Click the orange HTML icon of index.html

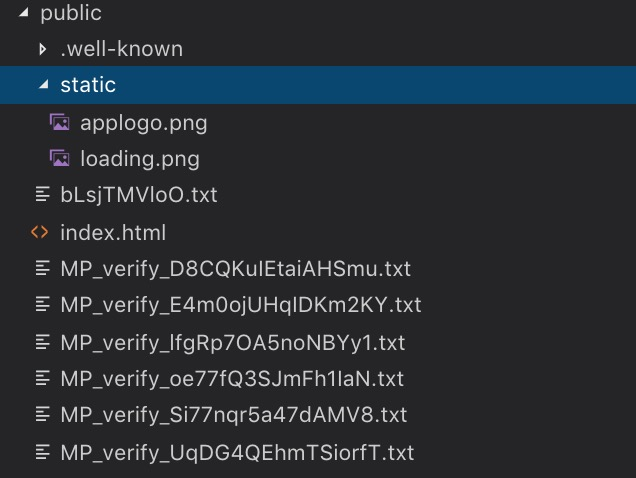40,232
